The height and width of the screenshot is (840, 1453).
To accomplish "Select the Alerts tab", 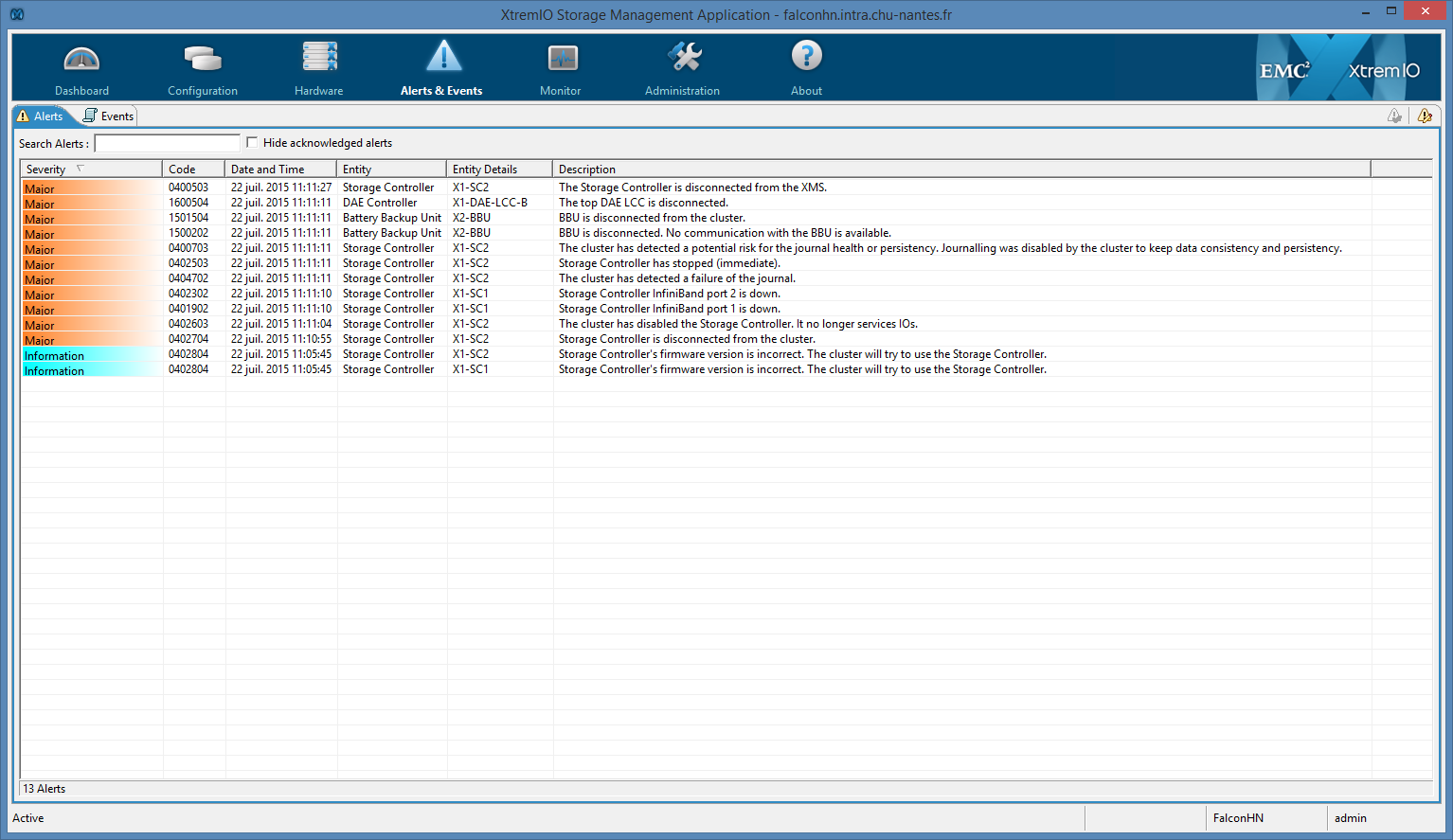I will (41, 116).
